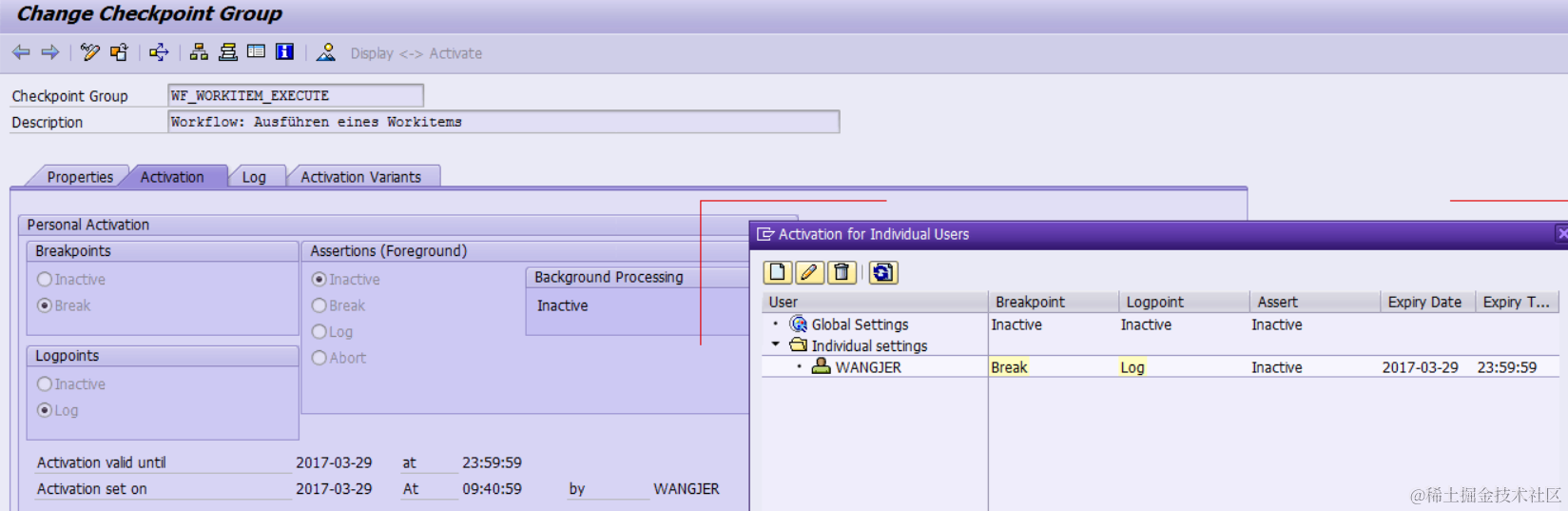Open the Properties tab
The width and height of the screenshot is (1568, 511).
pyautogui.click(x=80, y=177)
